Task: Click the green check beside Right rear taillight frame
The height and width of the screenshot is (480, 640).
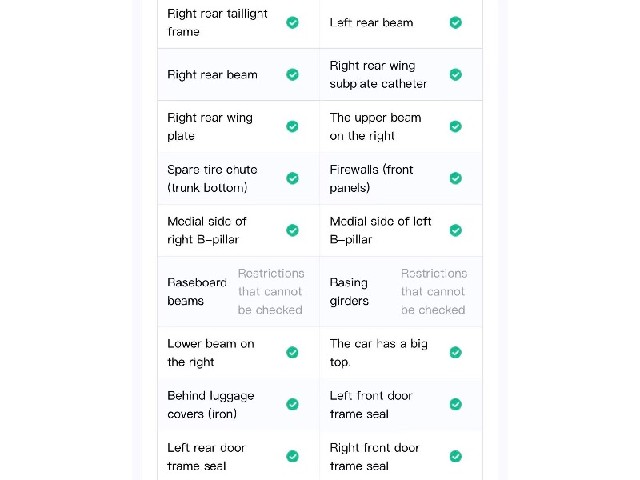Action: (x=292, y=22)
